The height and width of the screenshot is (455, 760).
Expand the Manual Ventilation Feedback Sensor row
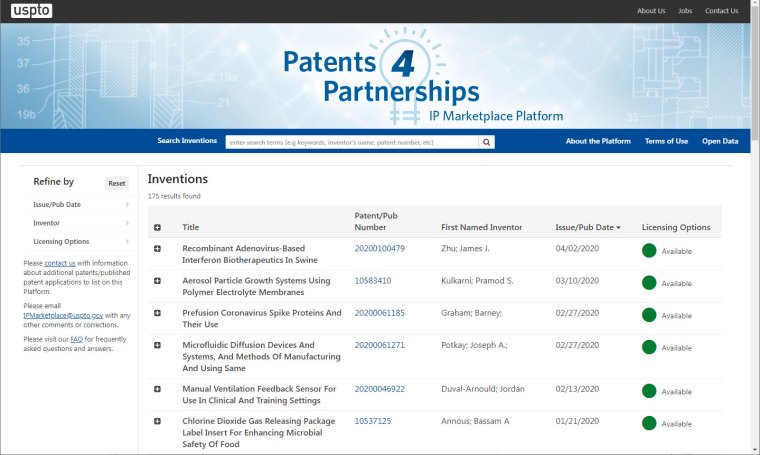point(157,389)
